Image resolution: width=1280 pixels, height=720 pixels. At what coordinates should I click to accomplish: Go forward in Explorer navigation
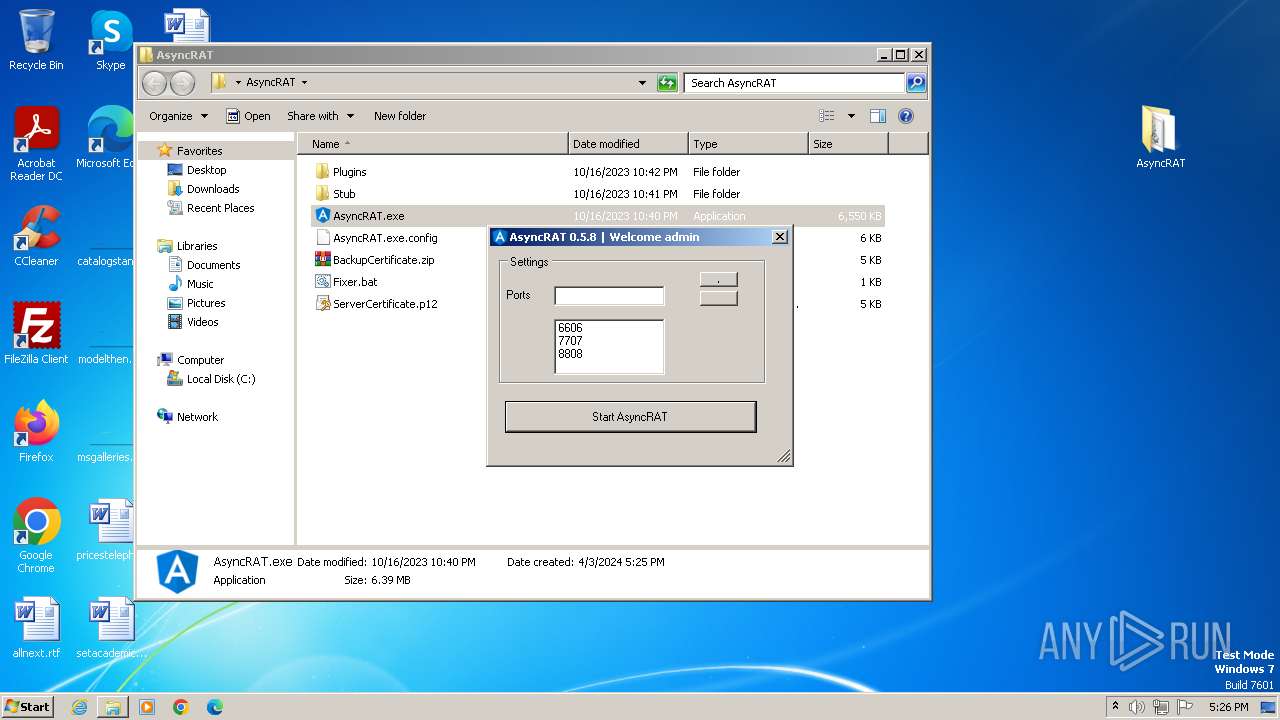tap(182, 83)
